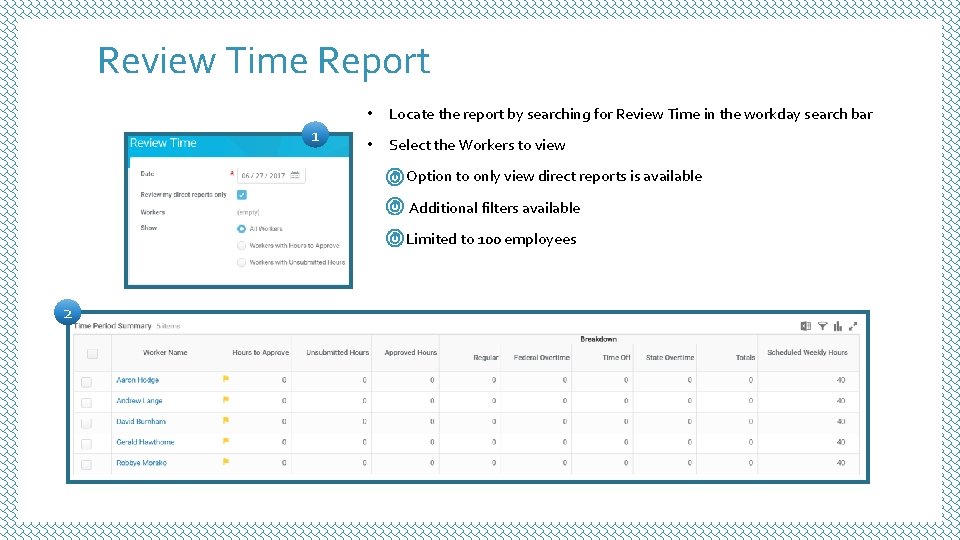Click the State Overtime column header
Screen dimensions: 960x540
pos(670,358)
